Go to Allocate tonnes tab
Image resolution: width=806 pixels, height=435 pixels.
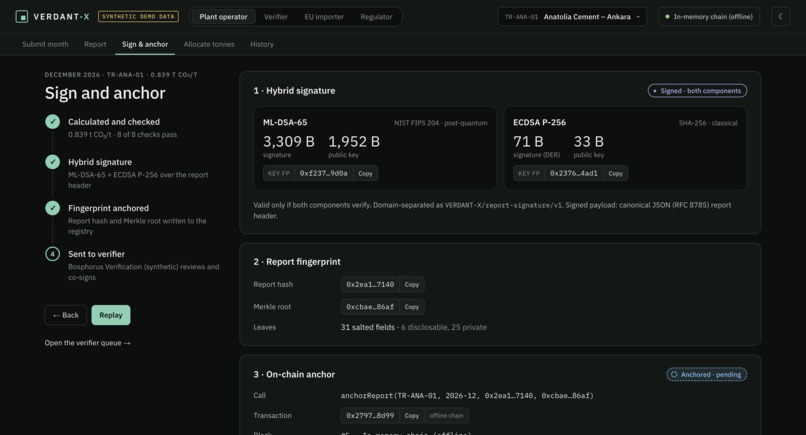209,44
